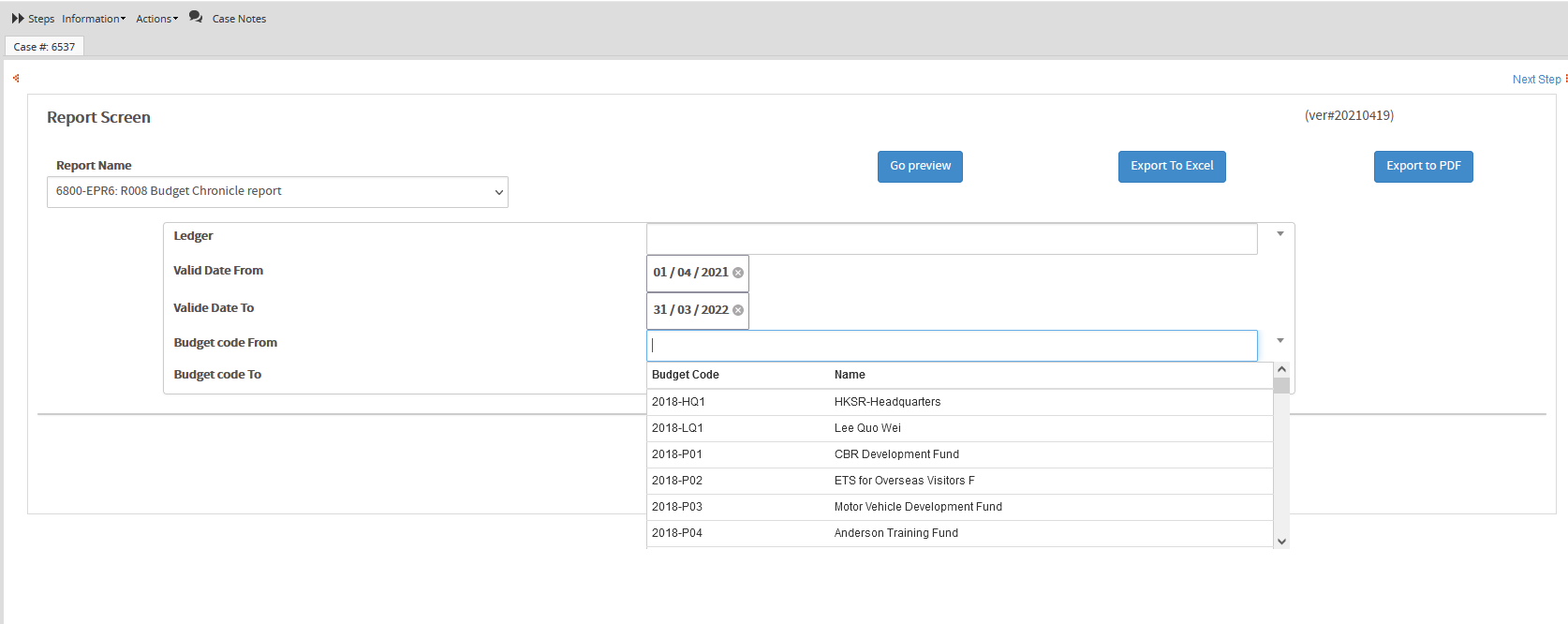Viewport: 1568px width, 624px height.
Task: Click the budget code list scroll-up arrow
Action: (1281, 370)
